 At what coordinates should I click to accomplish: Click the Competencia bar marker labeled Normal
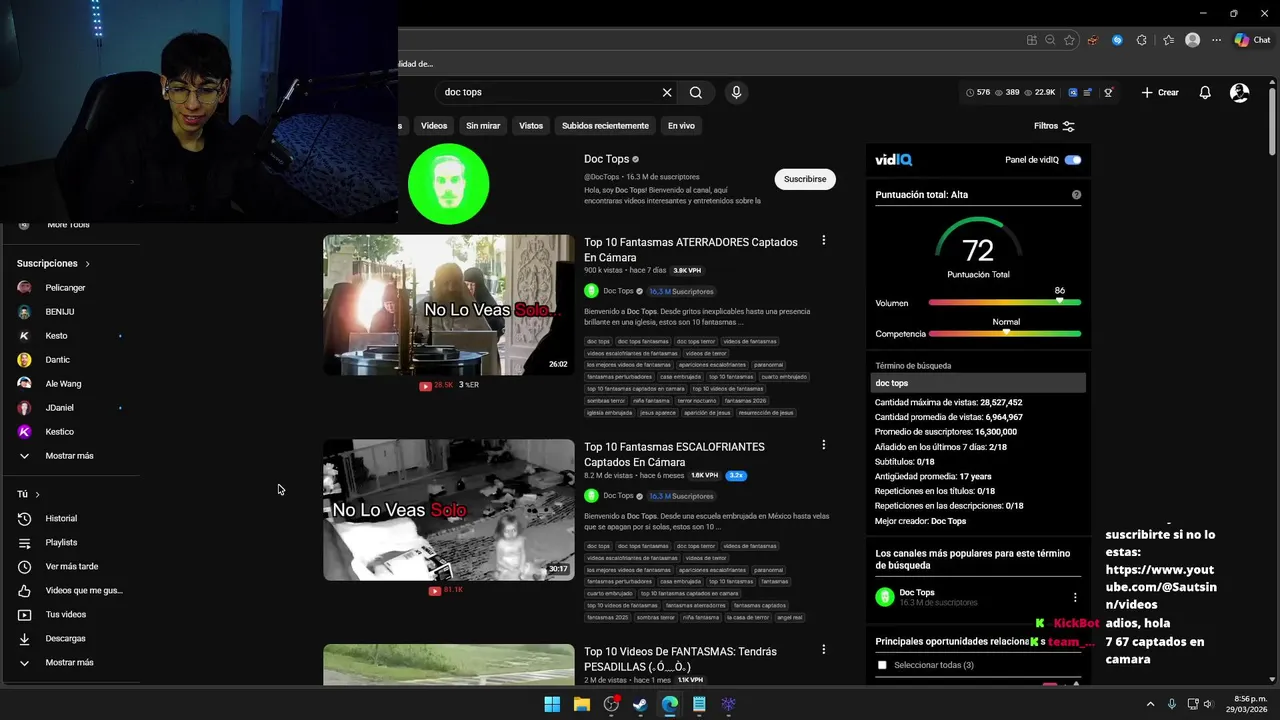coord(1006,332)
